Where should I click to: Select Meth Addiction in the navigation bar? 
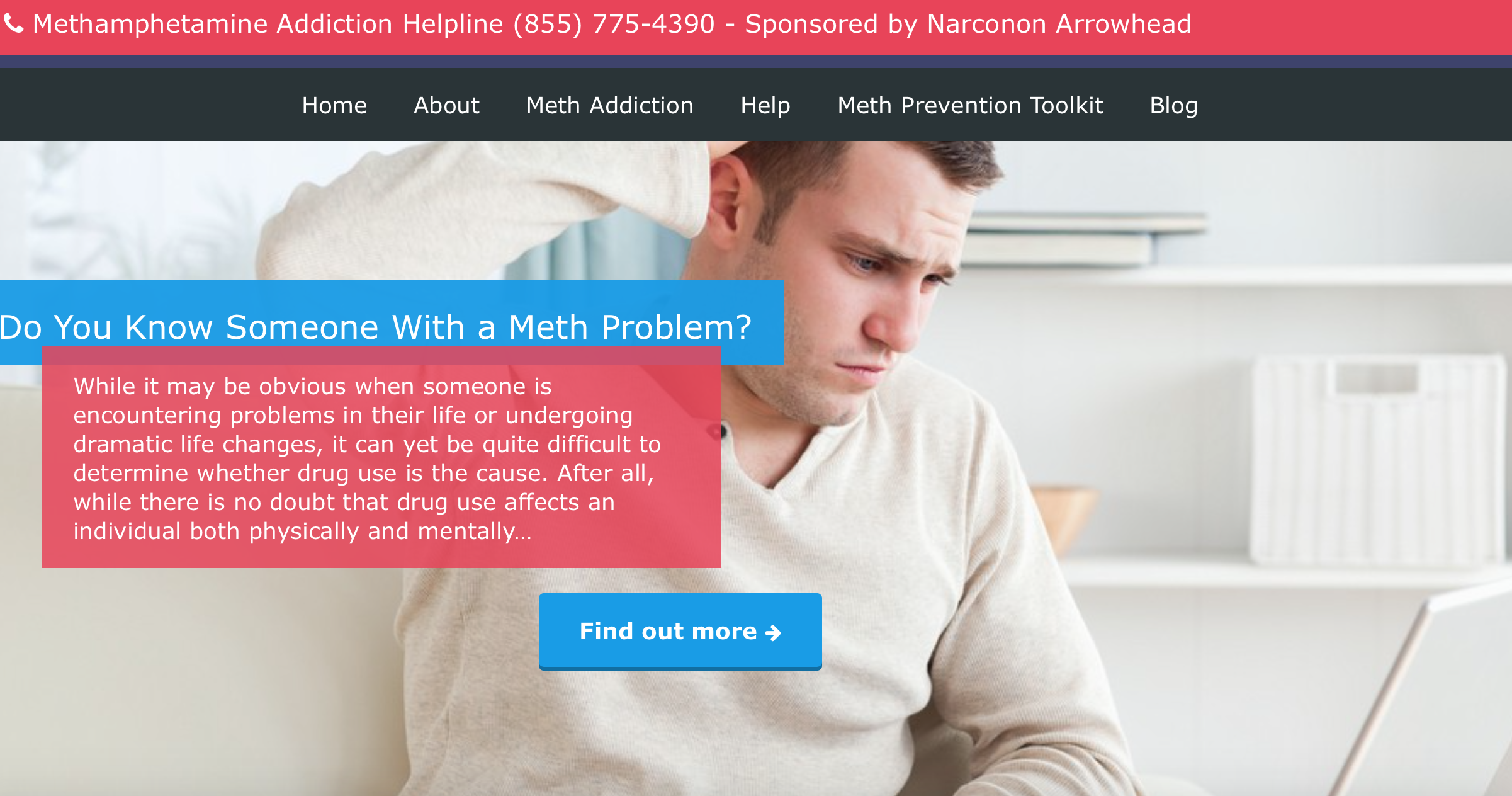pos(609,105)
